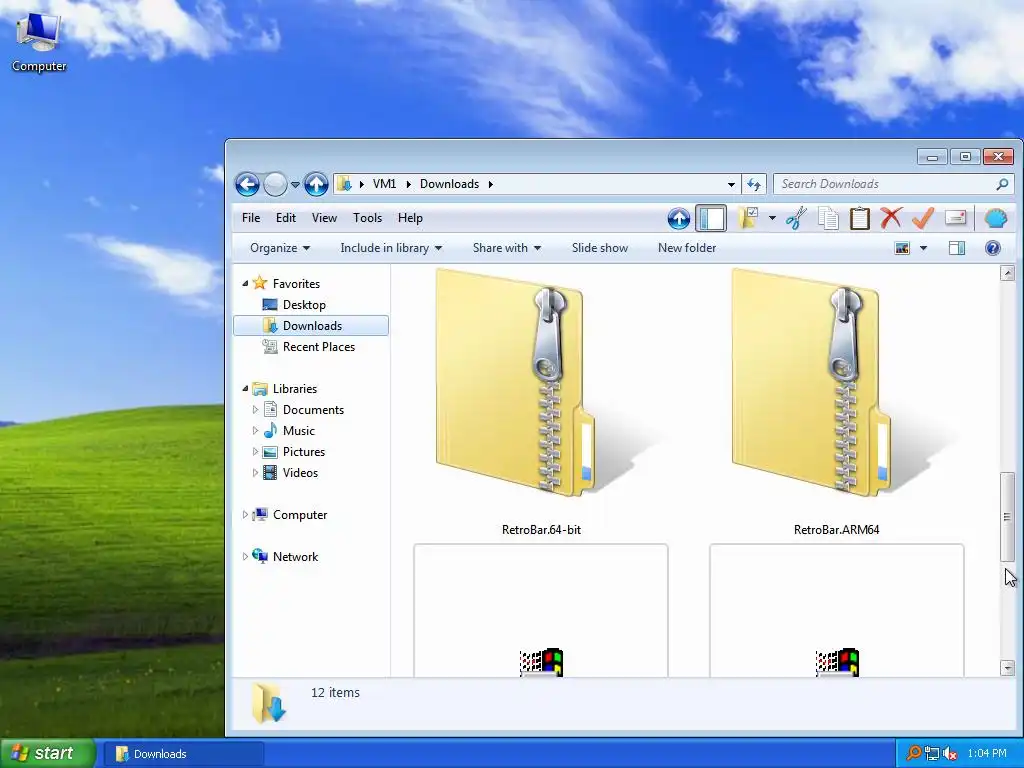Click the orange checkmark Properties icon
The height and width of the screenshot is (768, 1024).
[923, 219]
